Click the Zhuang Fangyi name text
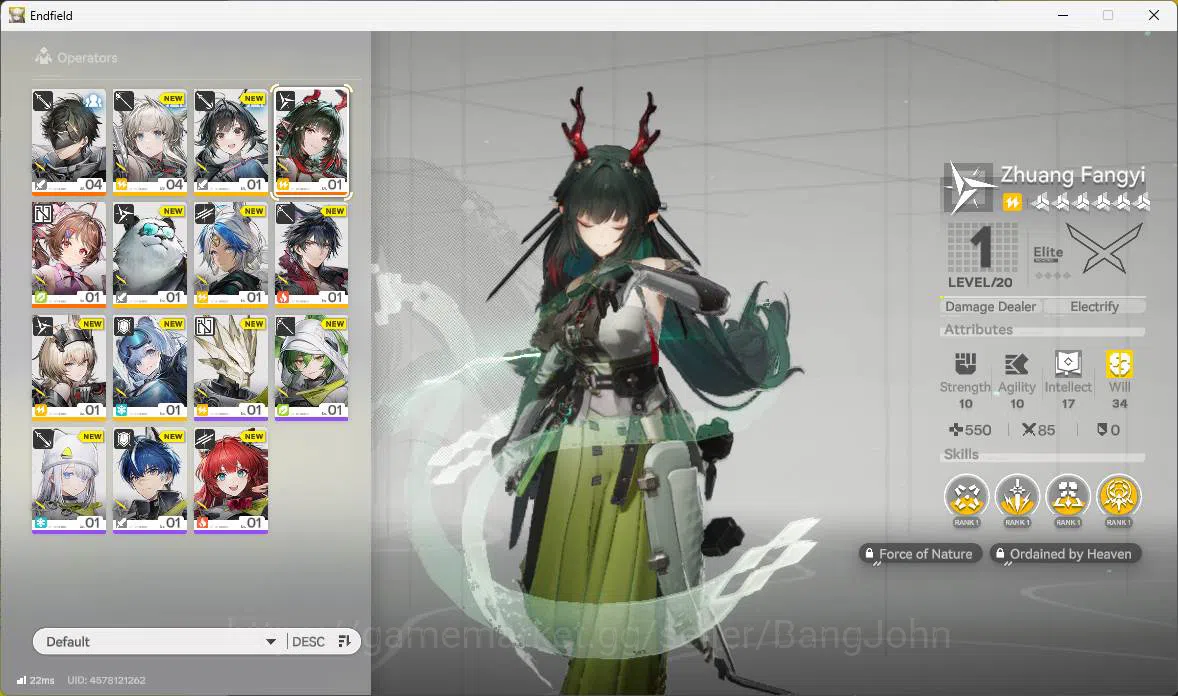Screen dimensions: 1178x696 (1072, 175)
